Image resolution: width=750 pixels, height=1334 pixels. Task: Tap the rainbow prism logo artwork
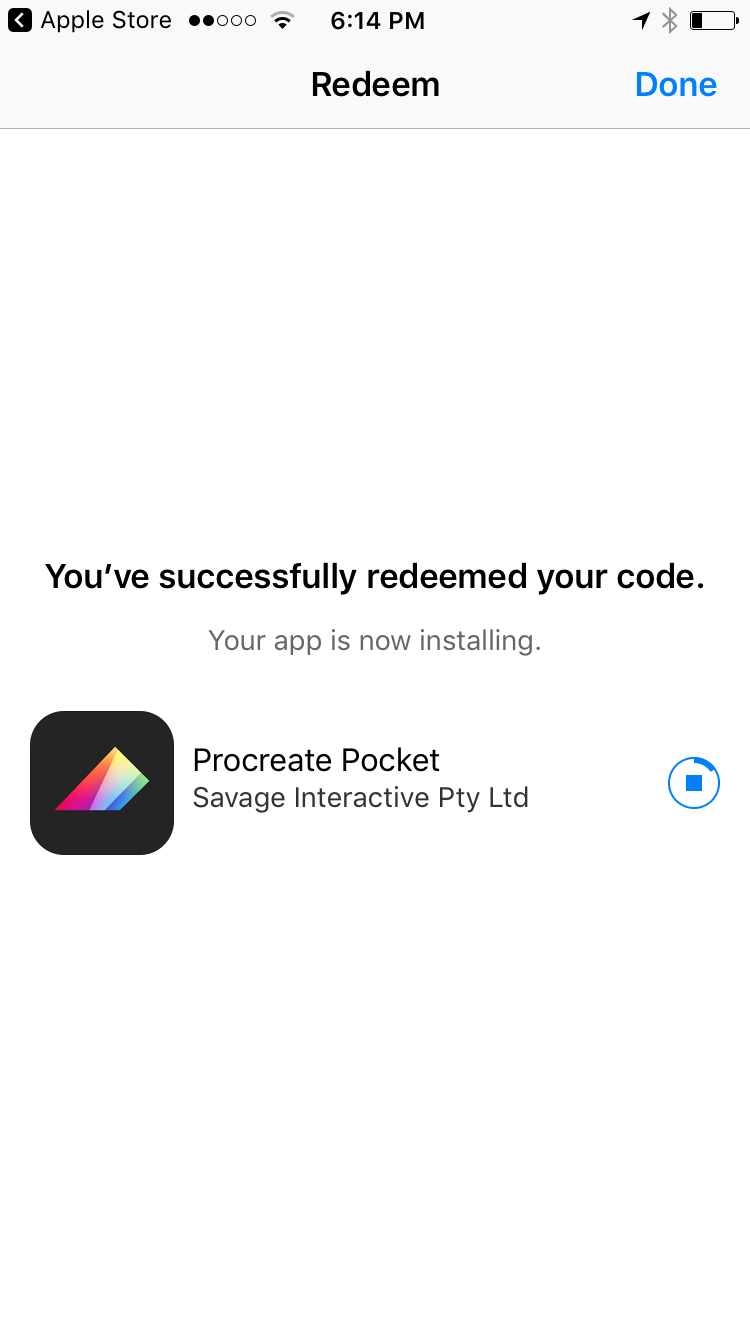click(x=102, y=779)
